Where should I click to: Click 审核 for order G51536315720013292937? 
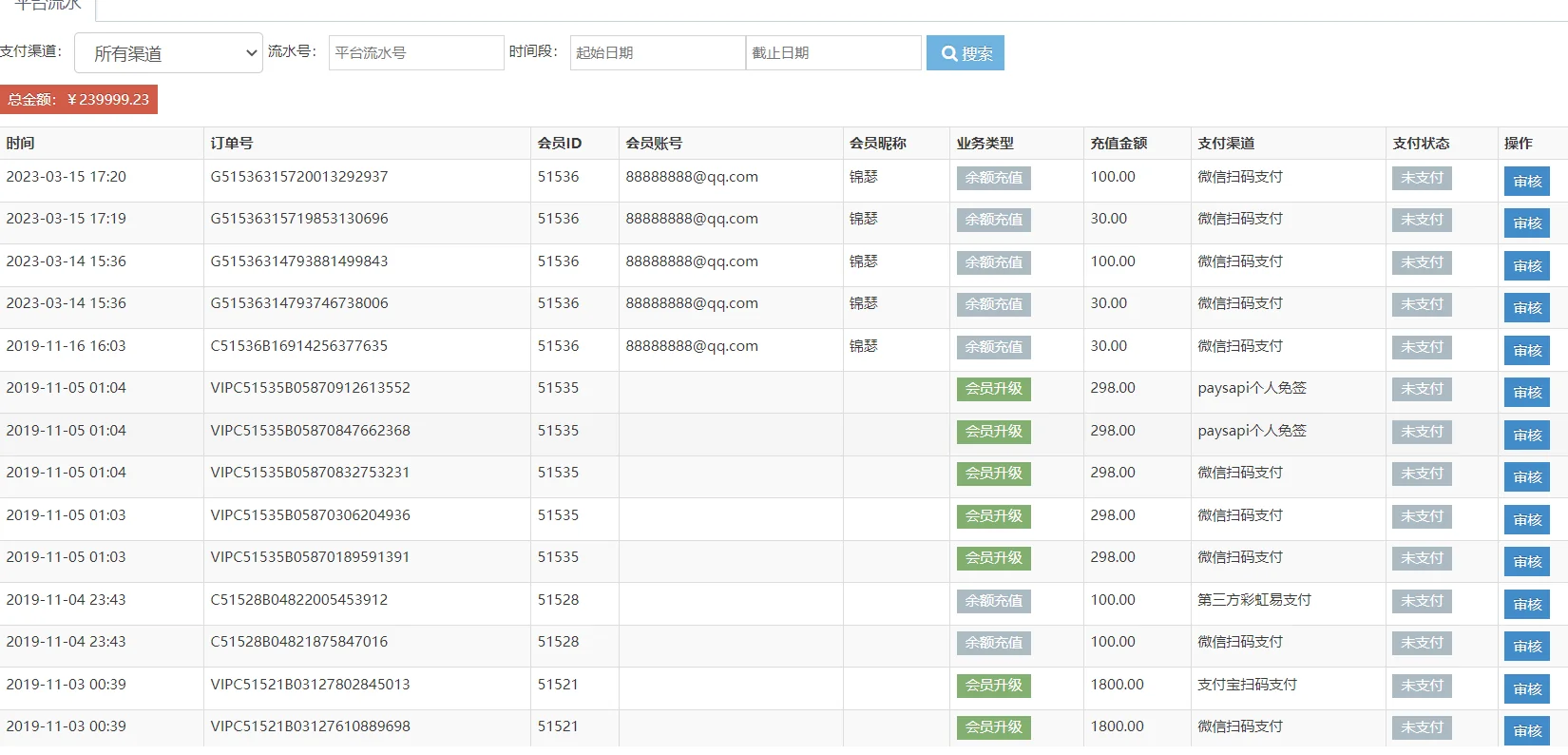[1526, 181]
